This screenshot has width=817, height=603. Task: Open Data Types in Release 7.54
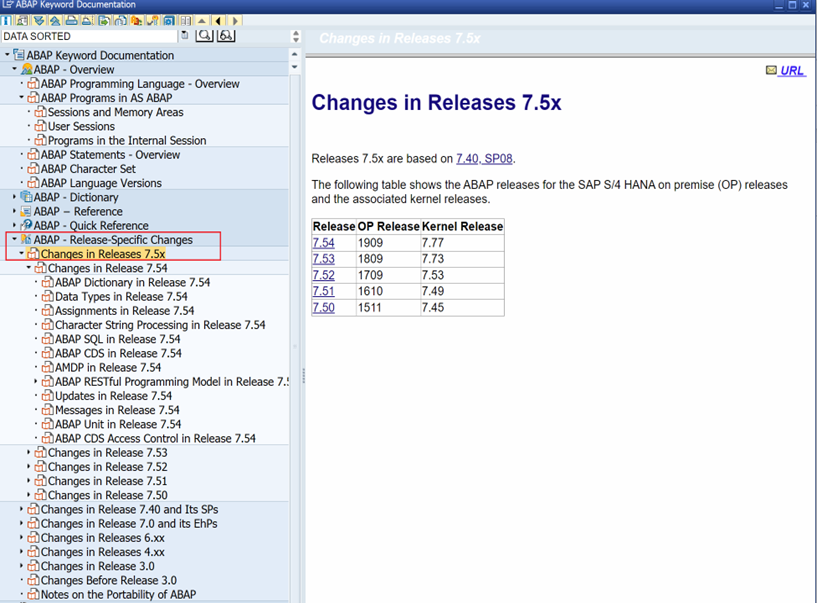[x=121, y=297]
